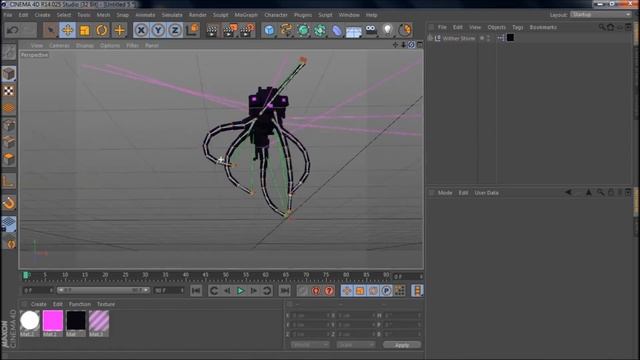Select the striped purple material thumbnail
Image resolution: width=640 pixels, height=360 pixels.
[x=99, y=320]
